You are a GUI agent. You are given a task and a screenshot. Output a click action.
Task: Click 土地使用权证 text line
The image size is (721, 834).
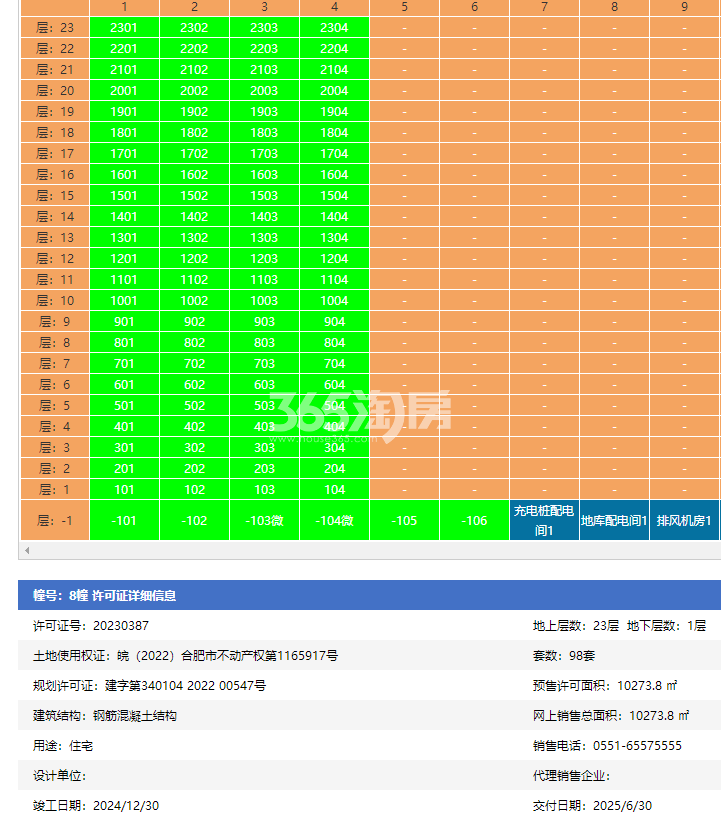185,656
